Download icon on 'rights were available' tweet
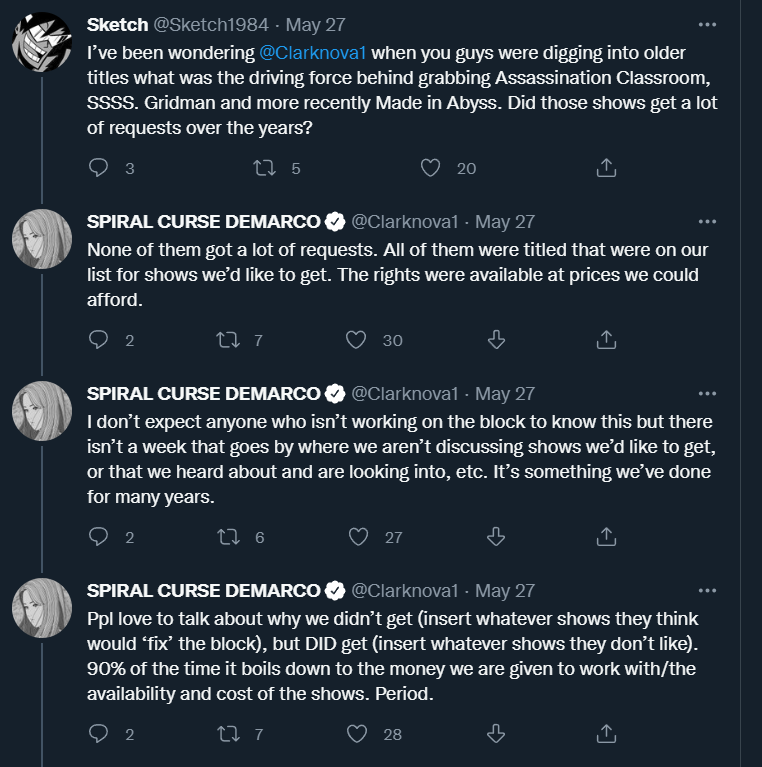762x767 pixels. click(496, 340)
